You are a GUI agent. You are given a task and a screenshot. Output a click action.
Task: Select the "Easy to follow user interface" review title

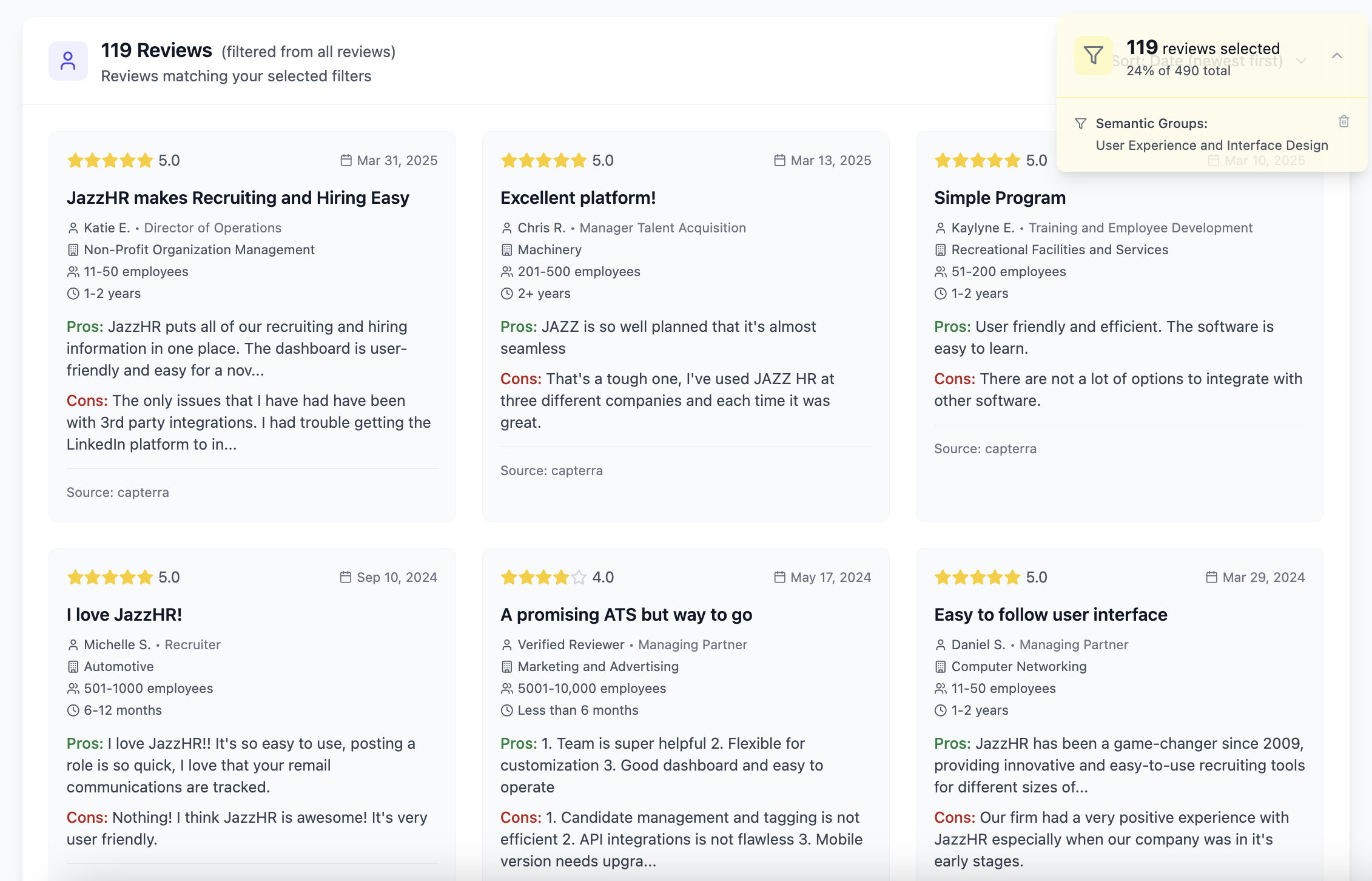pyautogui.click(x=1051, y=615)
